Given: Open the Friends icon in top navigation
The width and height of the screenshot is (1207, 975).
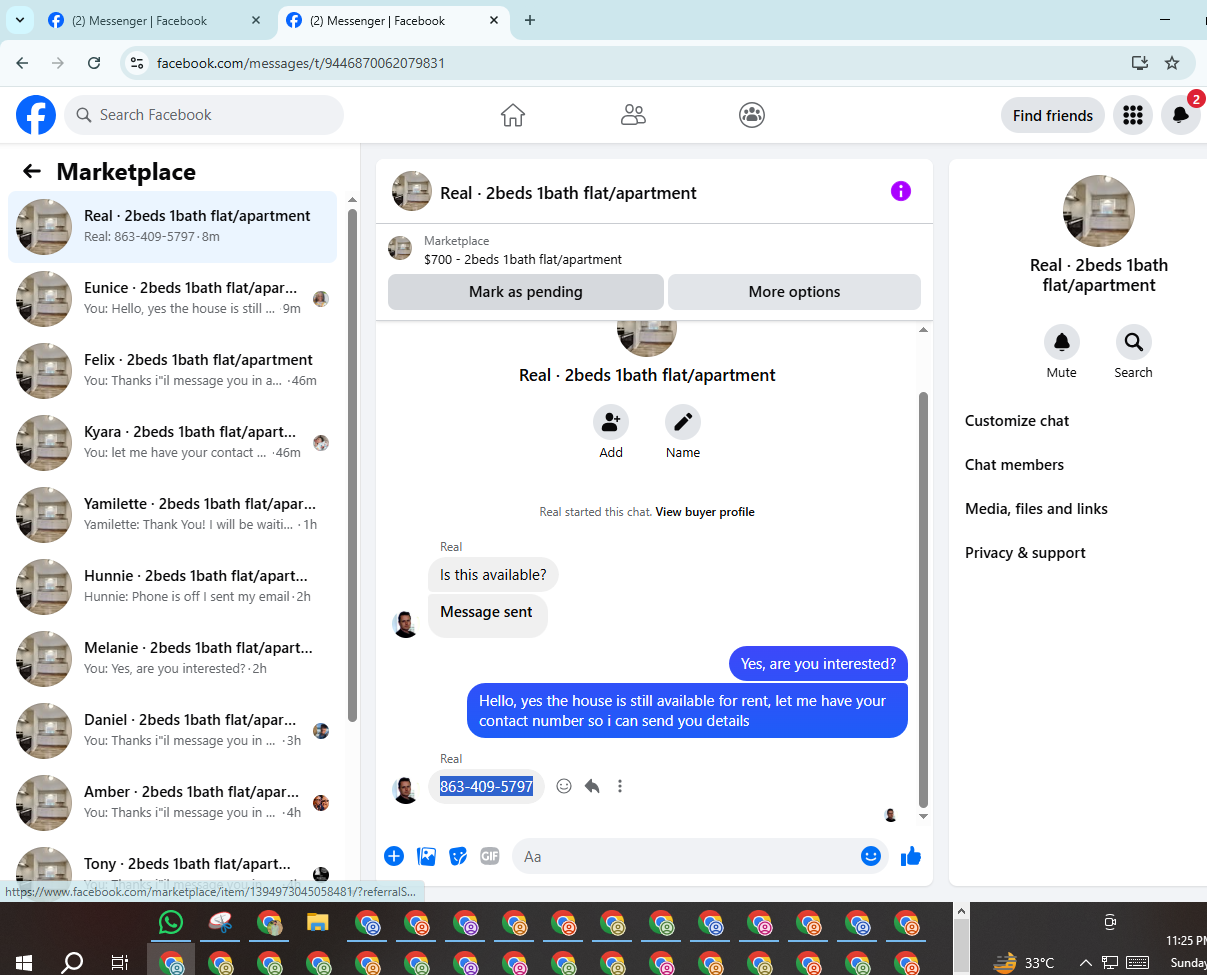Looking at the screenshot, I should [633, 115].
